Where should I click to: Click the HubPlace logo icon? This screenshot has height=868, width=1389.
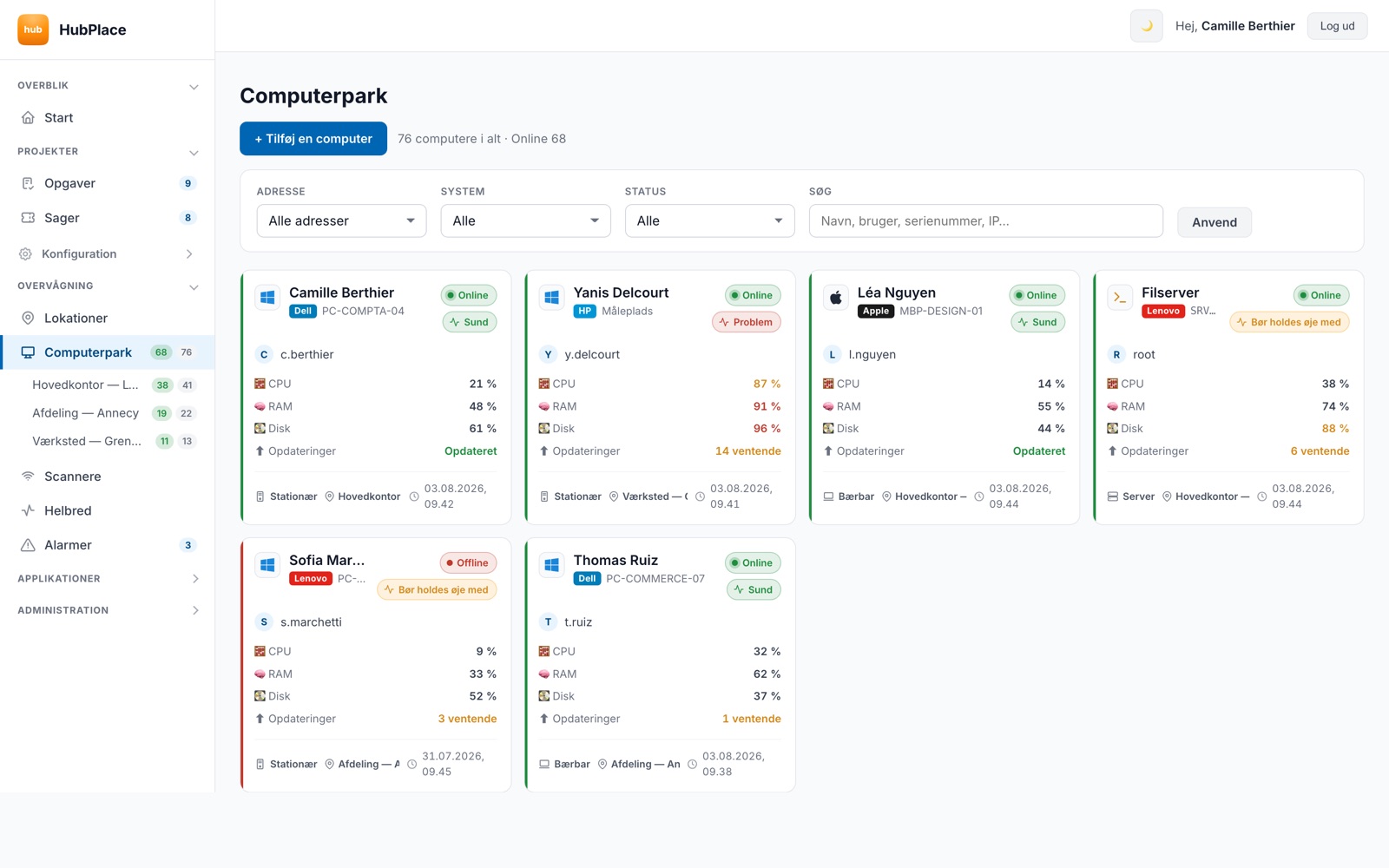33,30
